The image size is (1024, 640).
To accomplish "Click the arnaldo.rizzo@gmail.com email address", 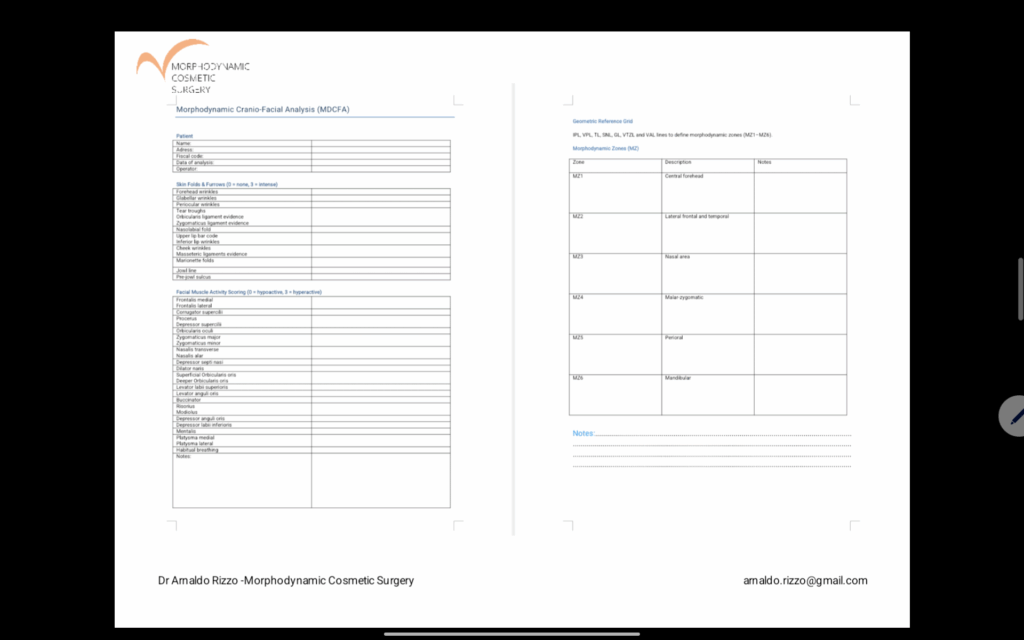I will [805, 580].
